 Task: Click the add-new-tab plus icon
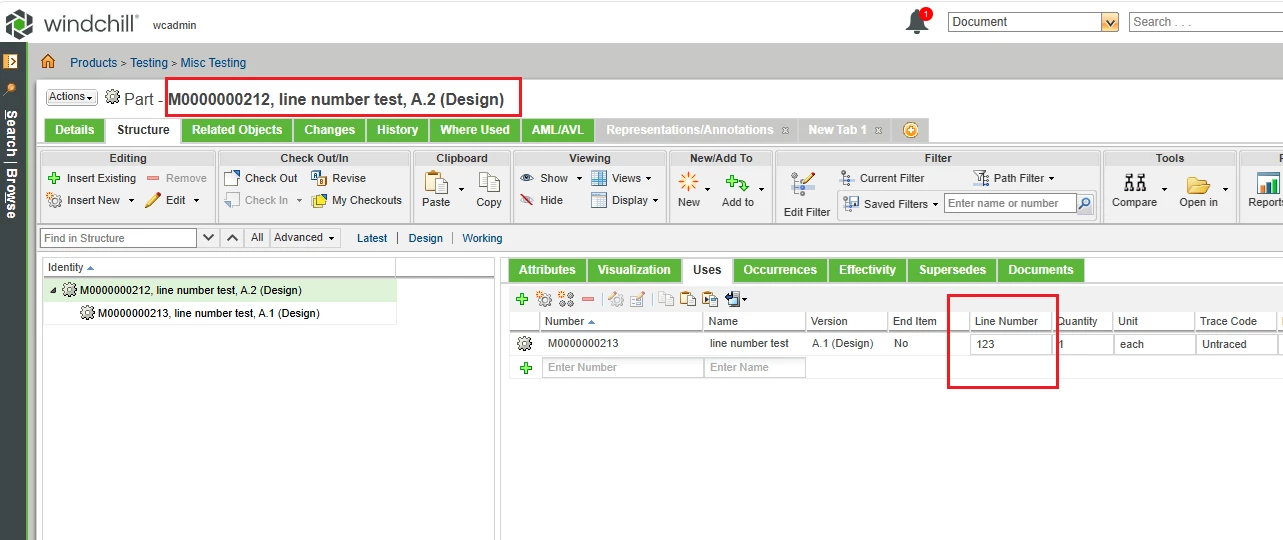[x=910, y=130]
